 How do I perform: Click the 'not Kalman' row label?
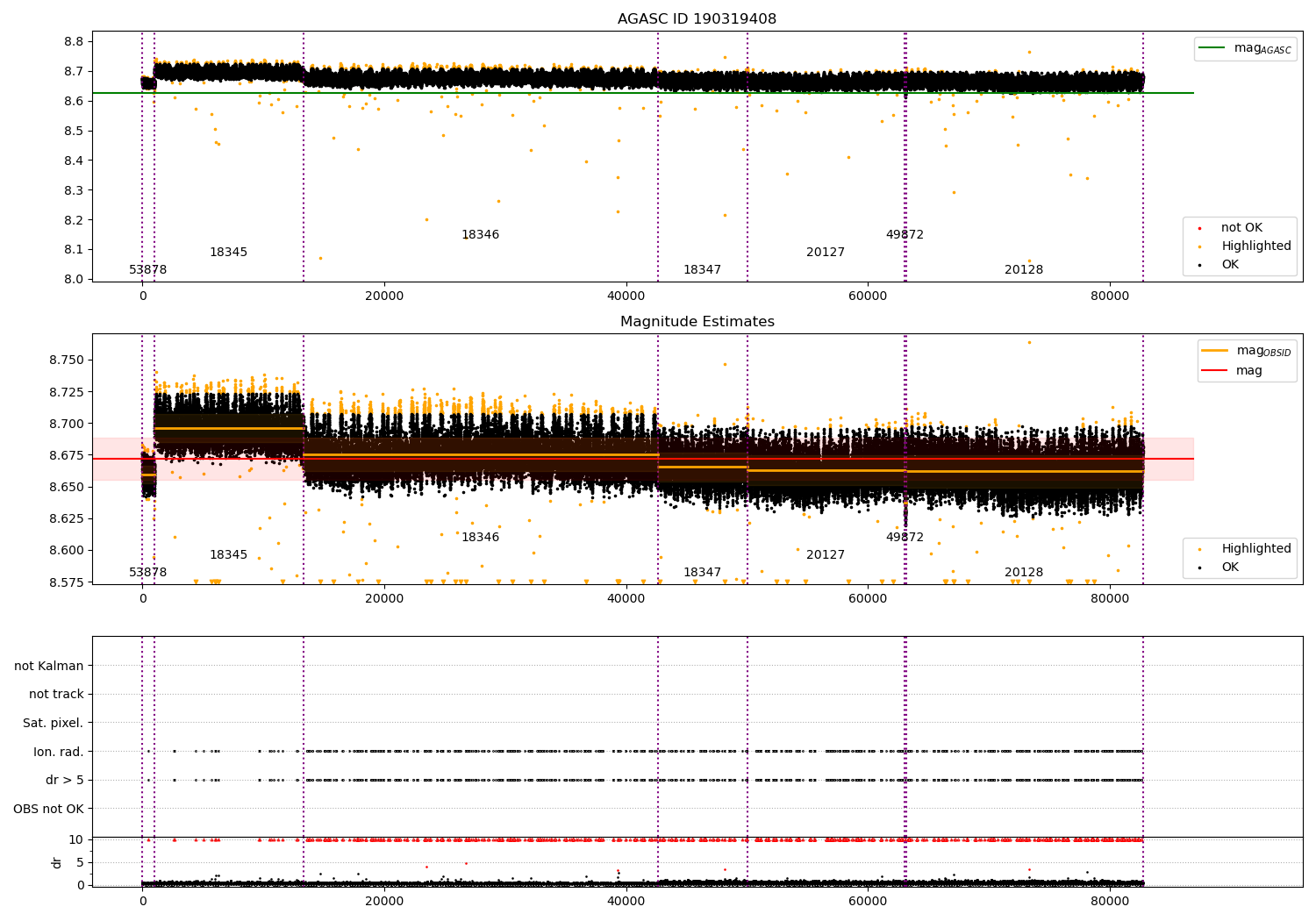coord(49,667)
